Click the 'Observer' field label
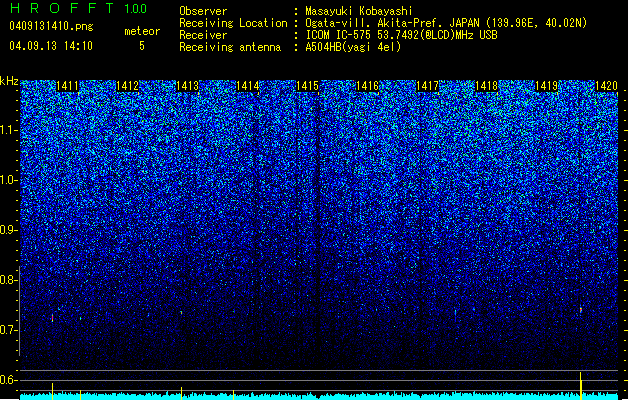The height and width of the screenshot is (400, 629). click(203, 11)
